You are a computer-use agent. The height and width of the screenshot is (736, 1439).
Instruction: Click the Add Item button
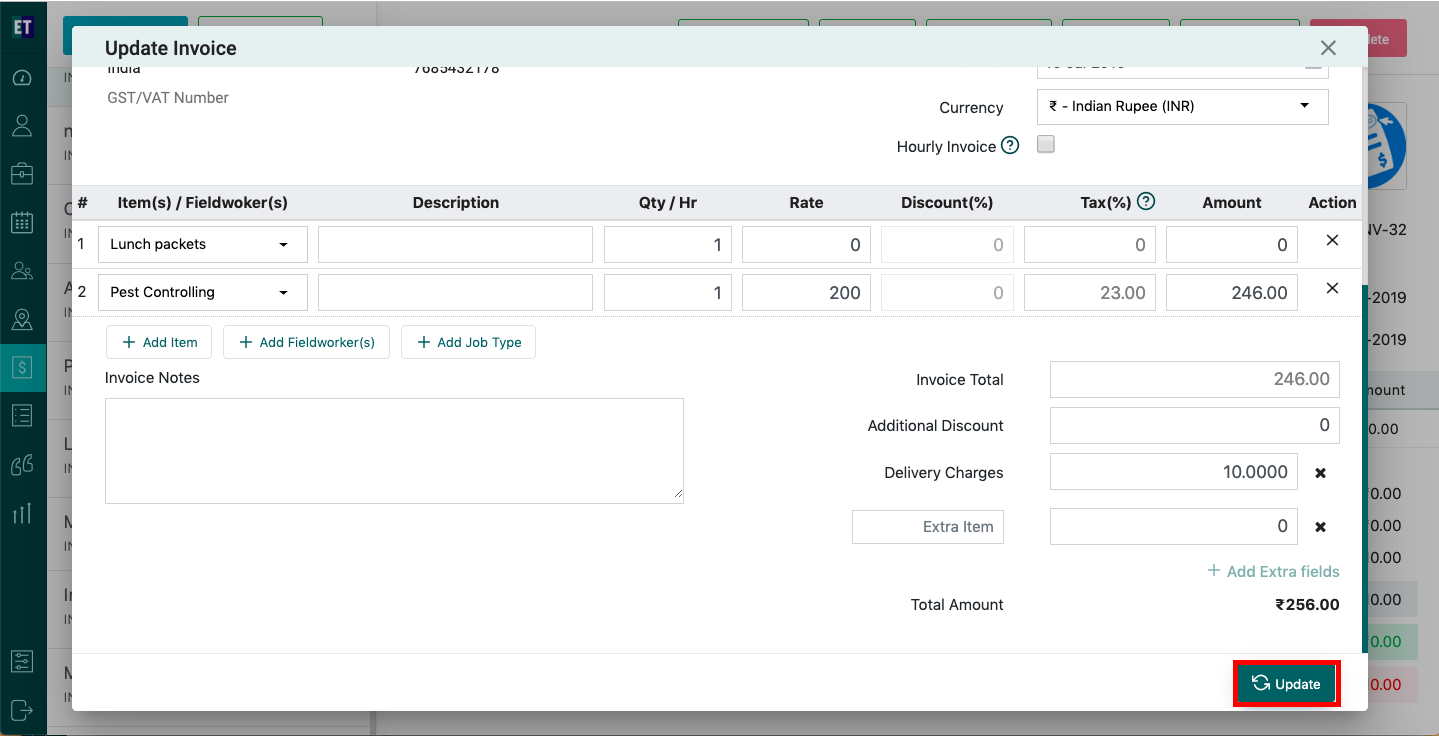(159, 342)
